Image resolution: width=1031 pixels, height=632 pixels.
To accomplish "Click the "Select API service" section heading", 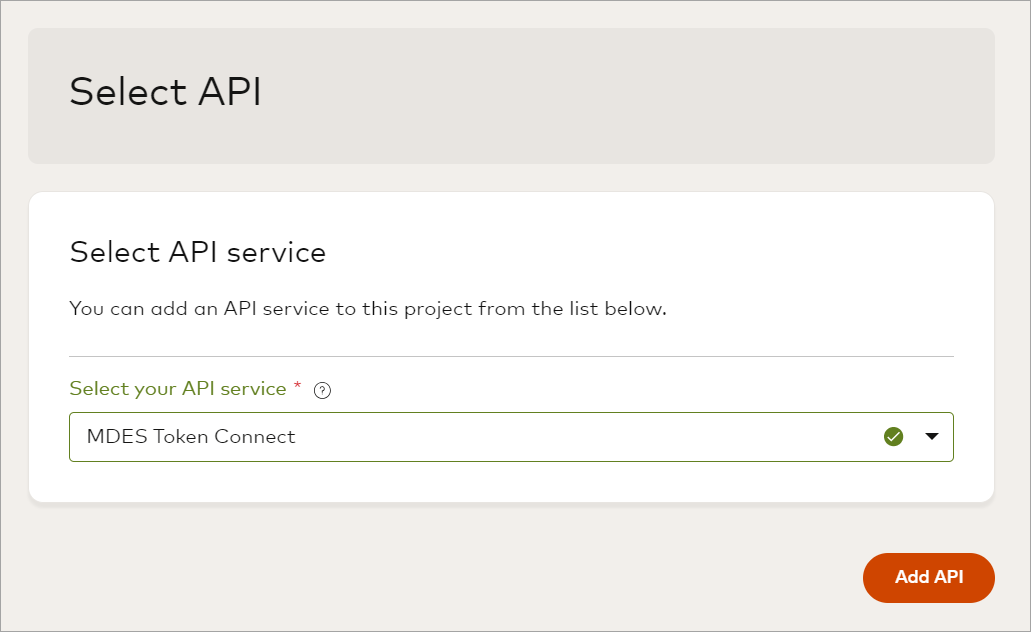I will click(x=197, y=252).
